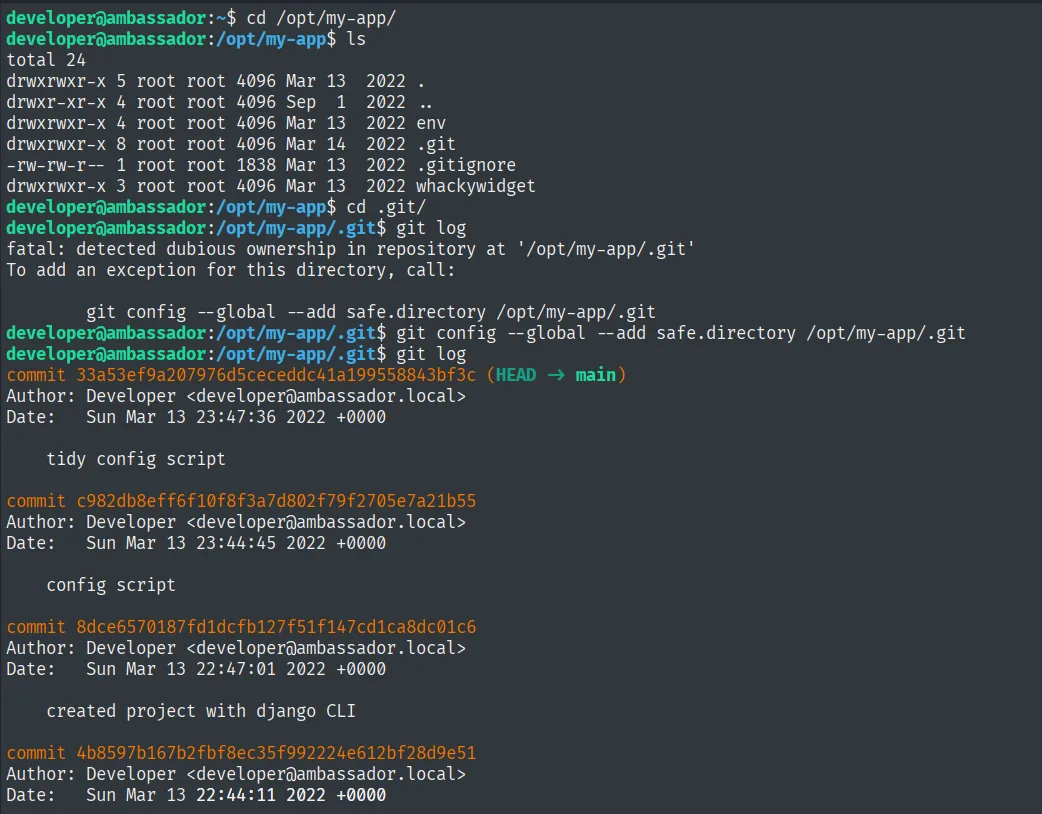This screenshot has width=1042, height=814.
Task: Click the 'Sep 1 2022' date of parent directory
Action: [x=346, y=102]
